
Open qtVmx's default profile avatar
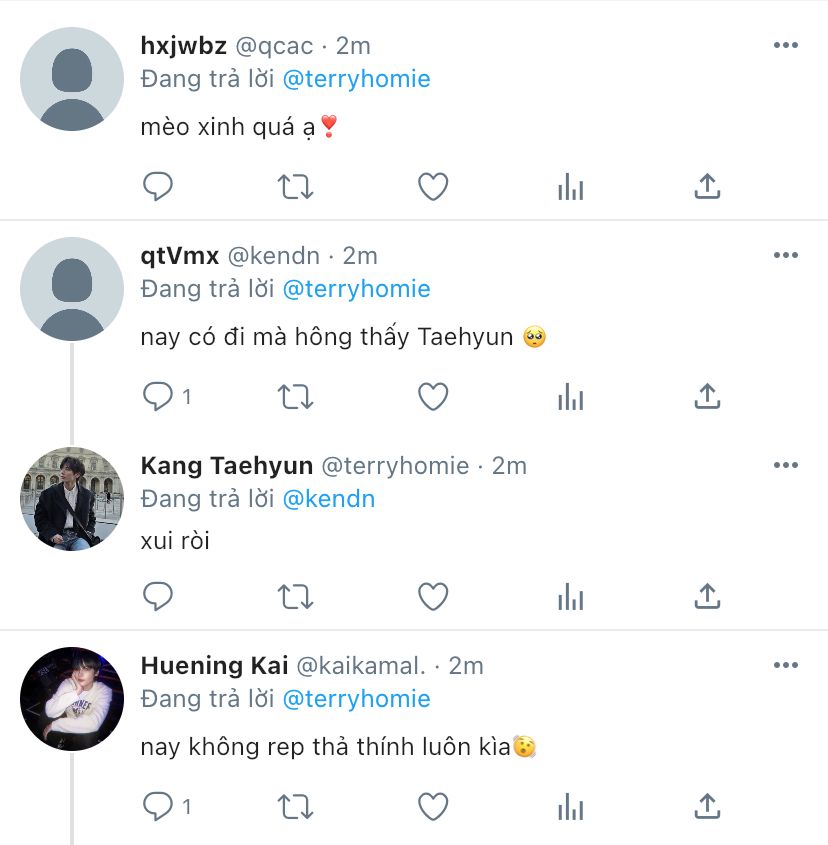point(72,289)
